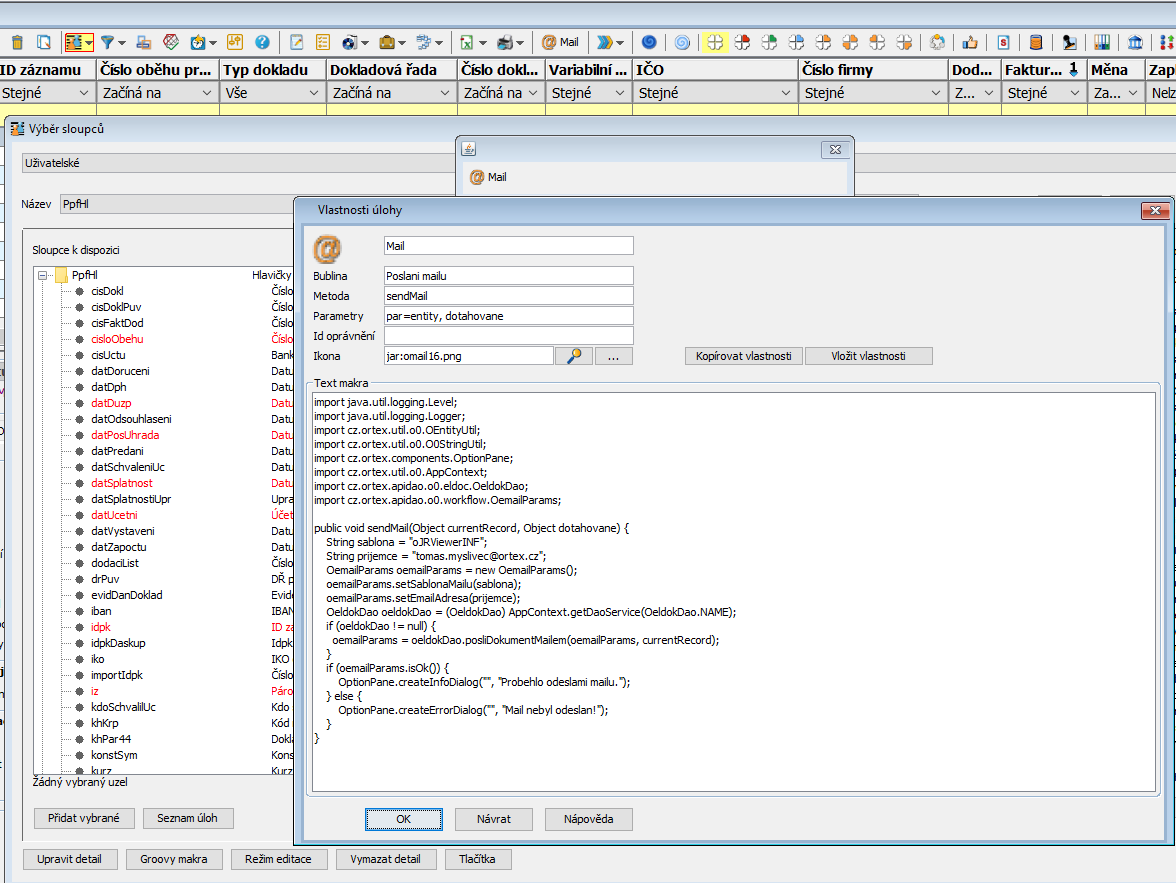This screenshot has width=1176, height=883.
Task: Click the brown briefcase toolbar icon
Action: (387, 42)
